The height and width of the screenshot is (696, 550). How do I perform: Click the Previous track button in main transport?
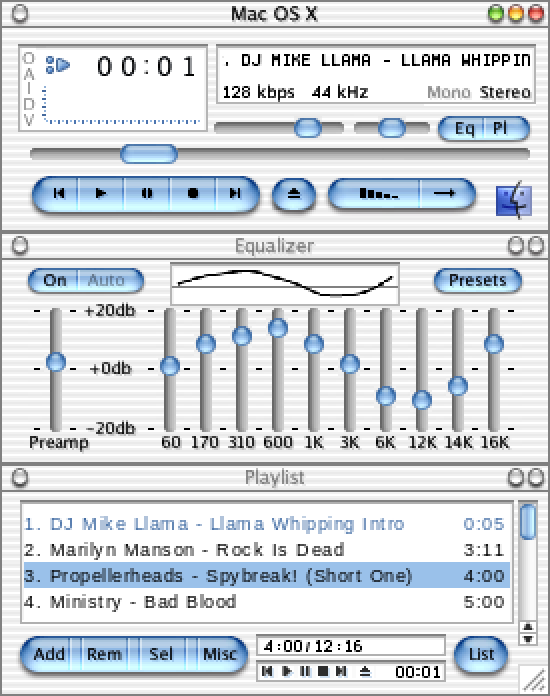click(57, 194)
